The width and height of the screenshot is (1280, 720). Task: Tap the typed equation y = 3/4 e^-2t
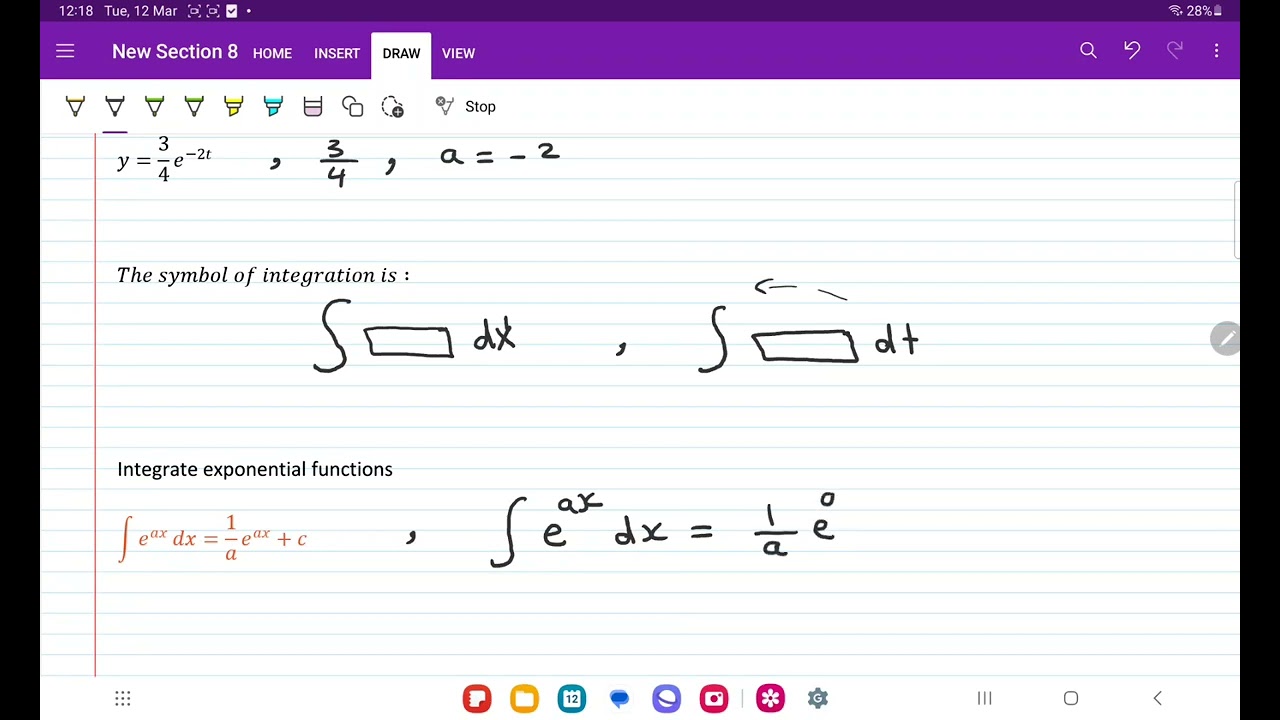click(x=164, y=159)
